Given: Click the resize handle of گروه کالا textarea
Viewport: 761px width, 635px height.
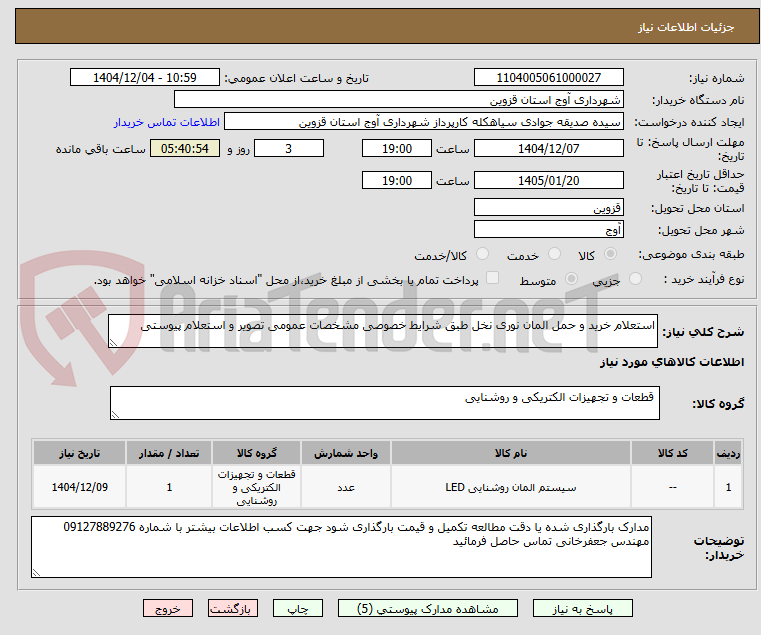Looking at the screenshot, I should 116,415.
